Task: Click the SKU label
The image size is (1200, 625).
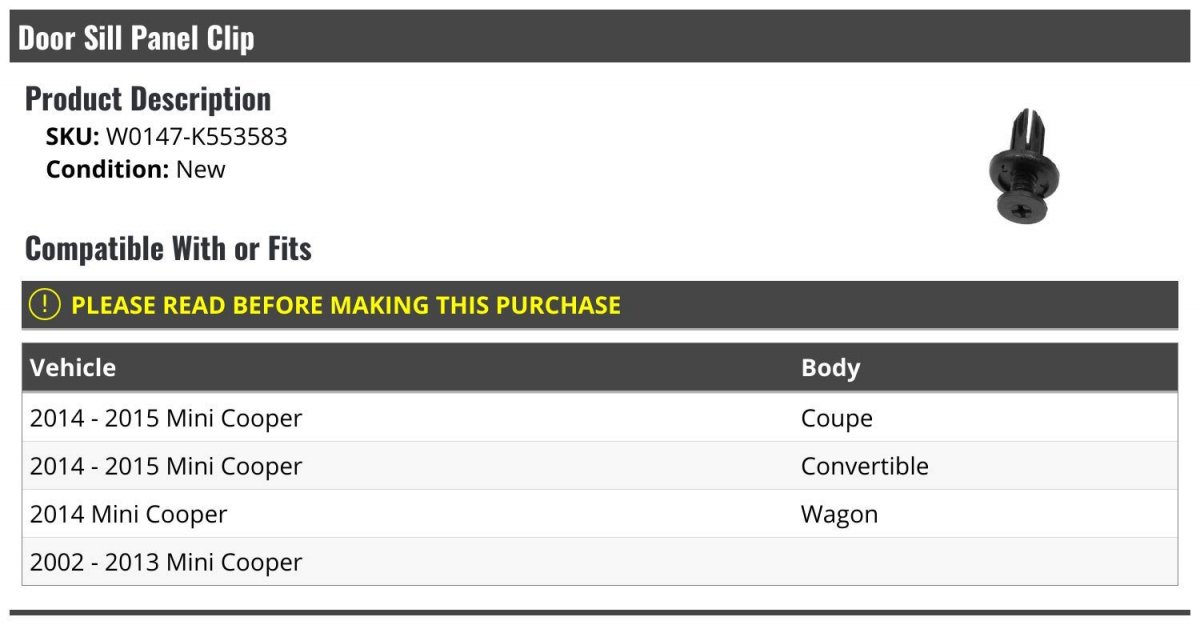Action: [x=72, y=137]
